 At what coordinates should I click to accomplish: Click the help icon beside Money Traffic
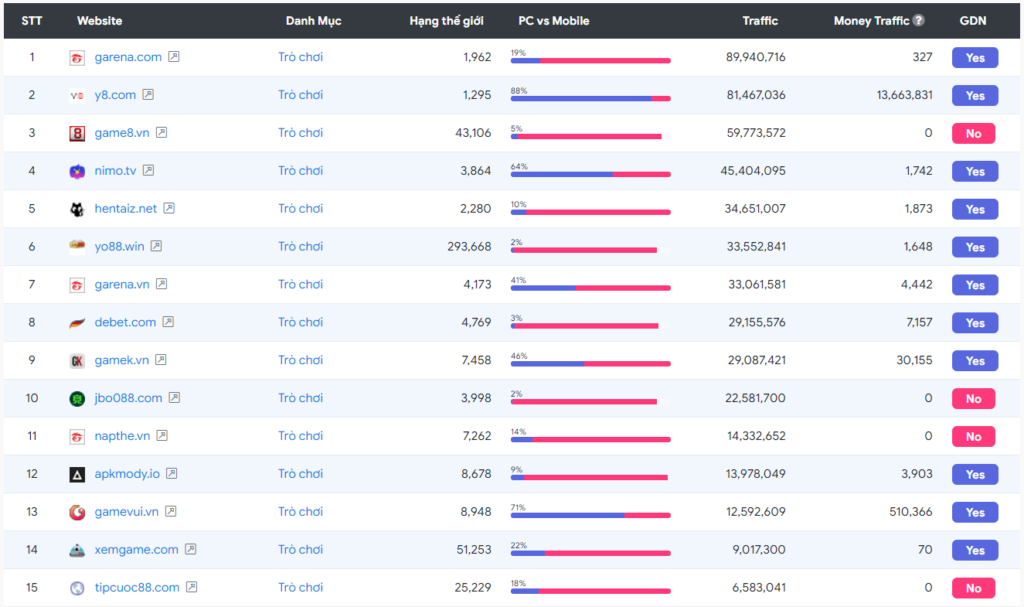point(918,21)
